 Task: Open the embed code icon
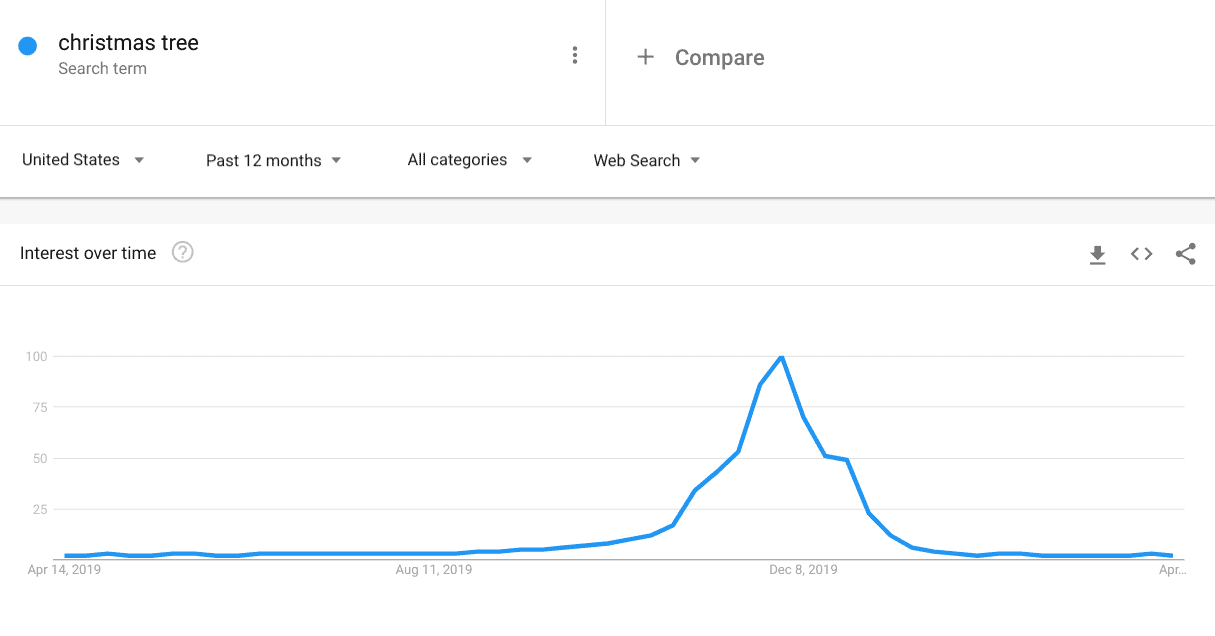(1141, 254)
